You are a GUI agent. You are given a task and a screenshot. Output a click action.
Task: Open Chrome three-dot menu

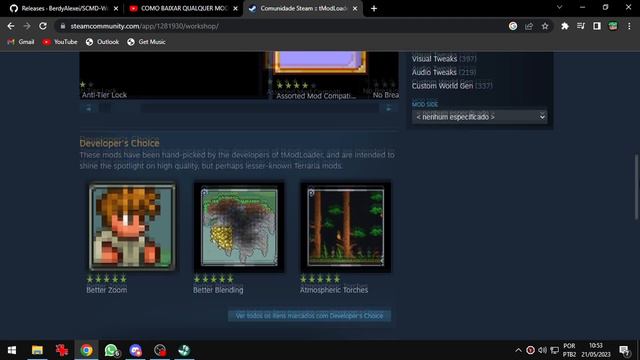point(629,26)
